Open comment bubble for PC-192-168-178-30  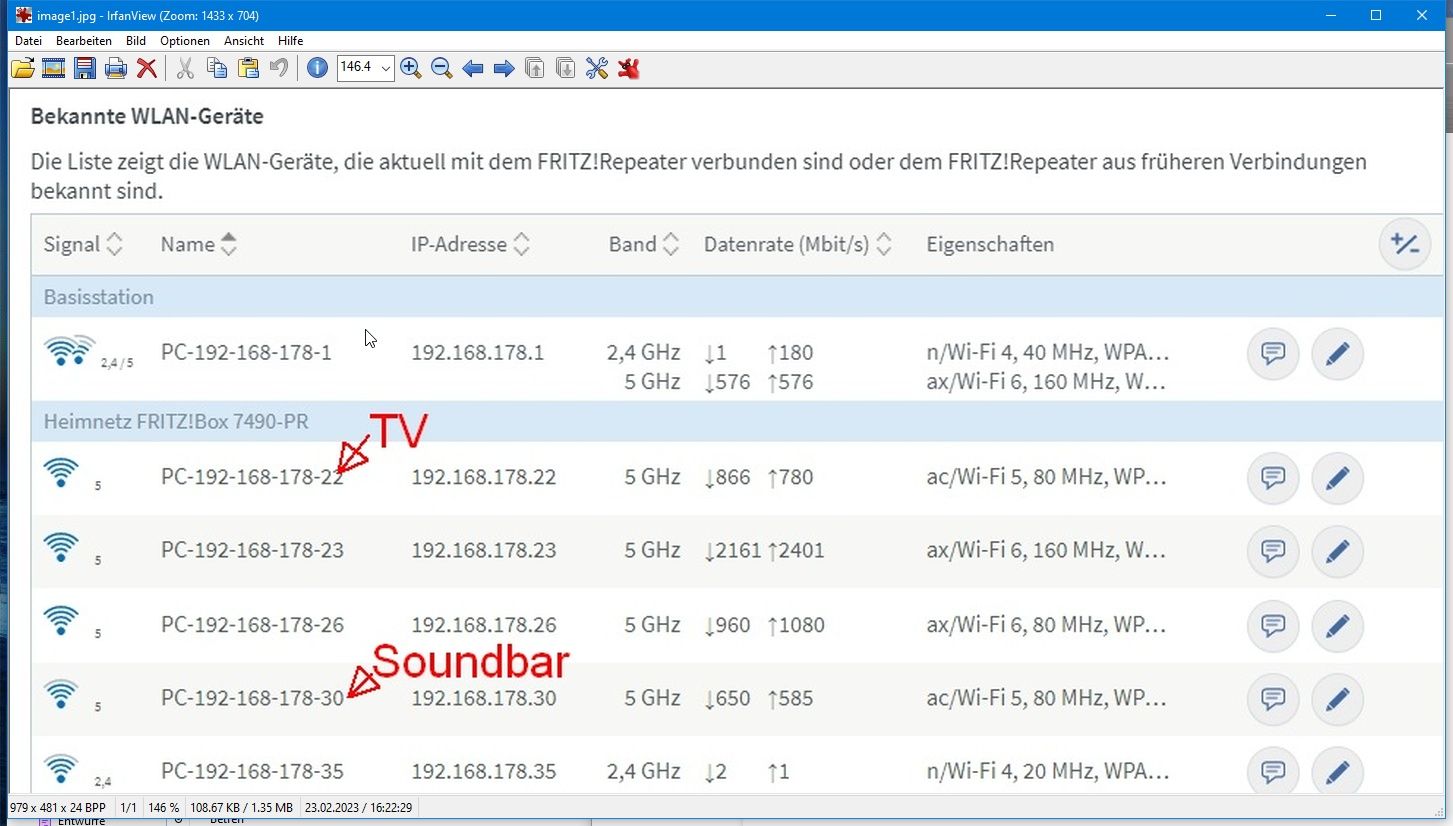click(x=1273, y=699)
